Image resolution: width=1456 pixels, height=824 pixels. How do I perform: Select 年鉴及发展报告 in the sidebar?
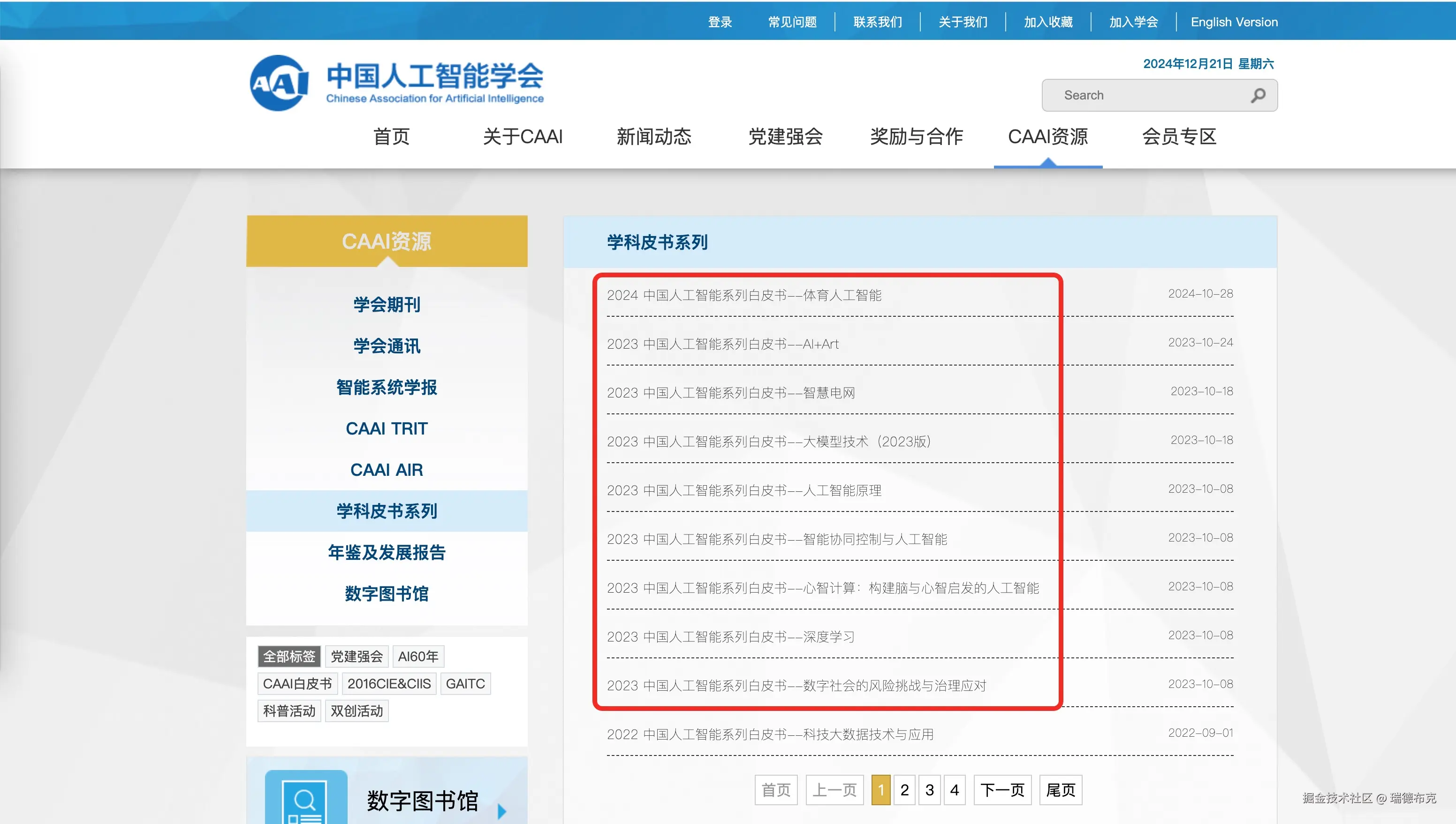[x=387, y=552]
